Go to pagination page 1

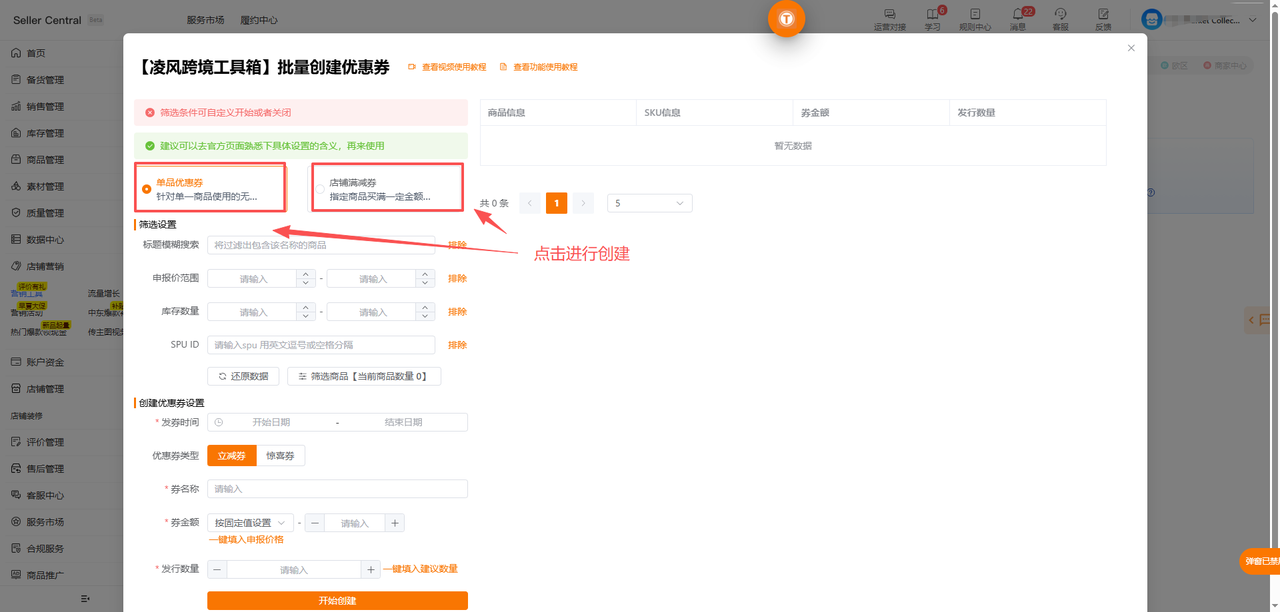tap(557, 203)
